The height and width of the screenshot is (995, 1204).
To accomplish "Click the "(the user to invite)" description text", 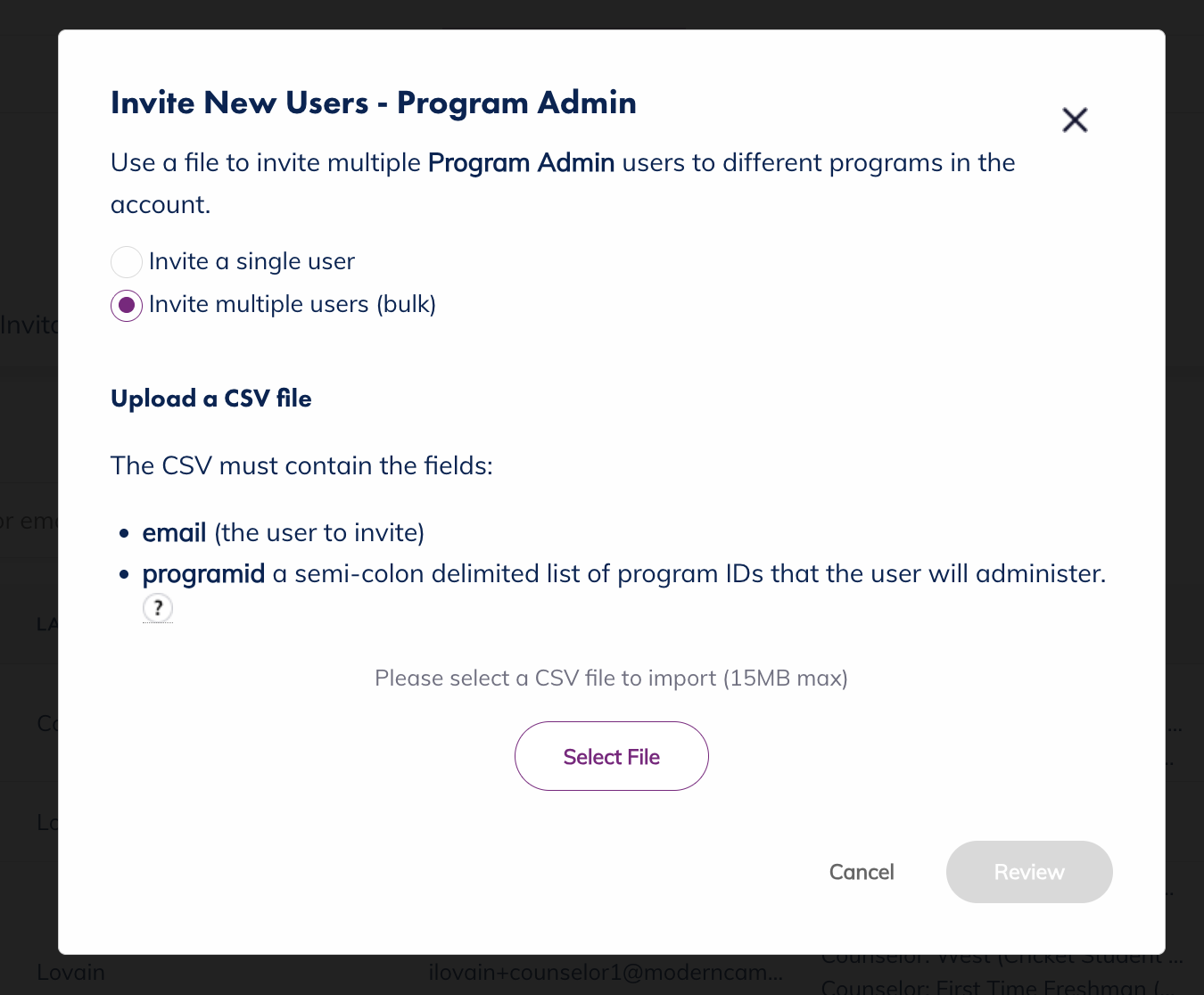I will 319,532.
